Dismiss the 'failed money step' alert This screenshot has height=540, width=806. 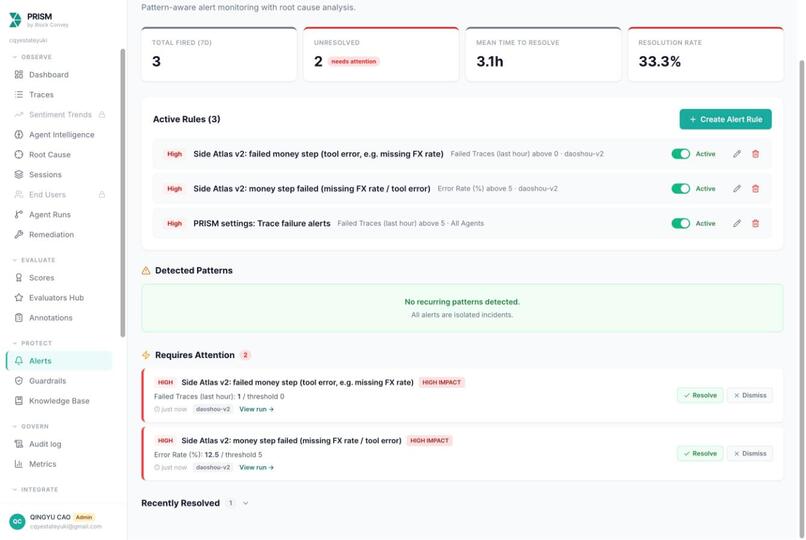(749, 396)
